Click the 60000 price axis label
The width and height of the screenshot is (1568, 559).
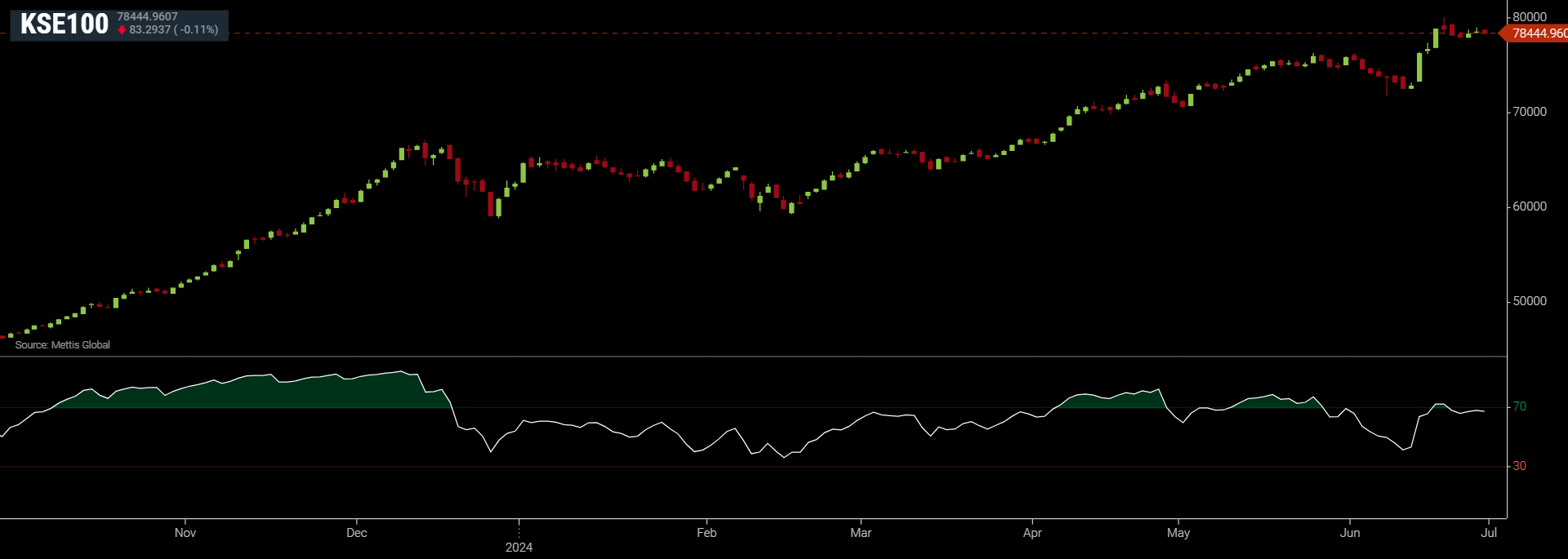[1530, 206]
